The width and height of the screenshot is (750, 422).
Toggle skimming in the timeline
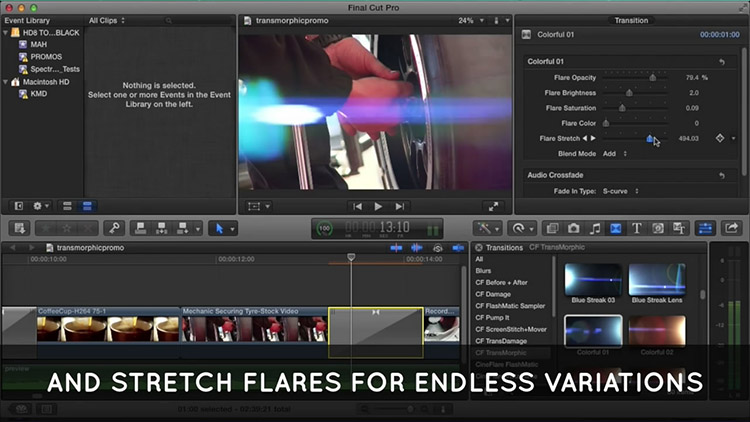(x=396, y=247)
